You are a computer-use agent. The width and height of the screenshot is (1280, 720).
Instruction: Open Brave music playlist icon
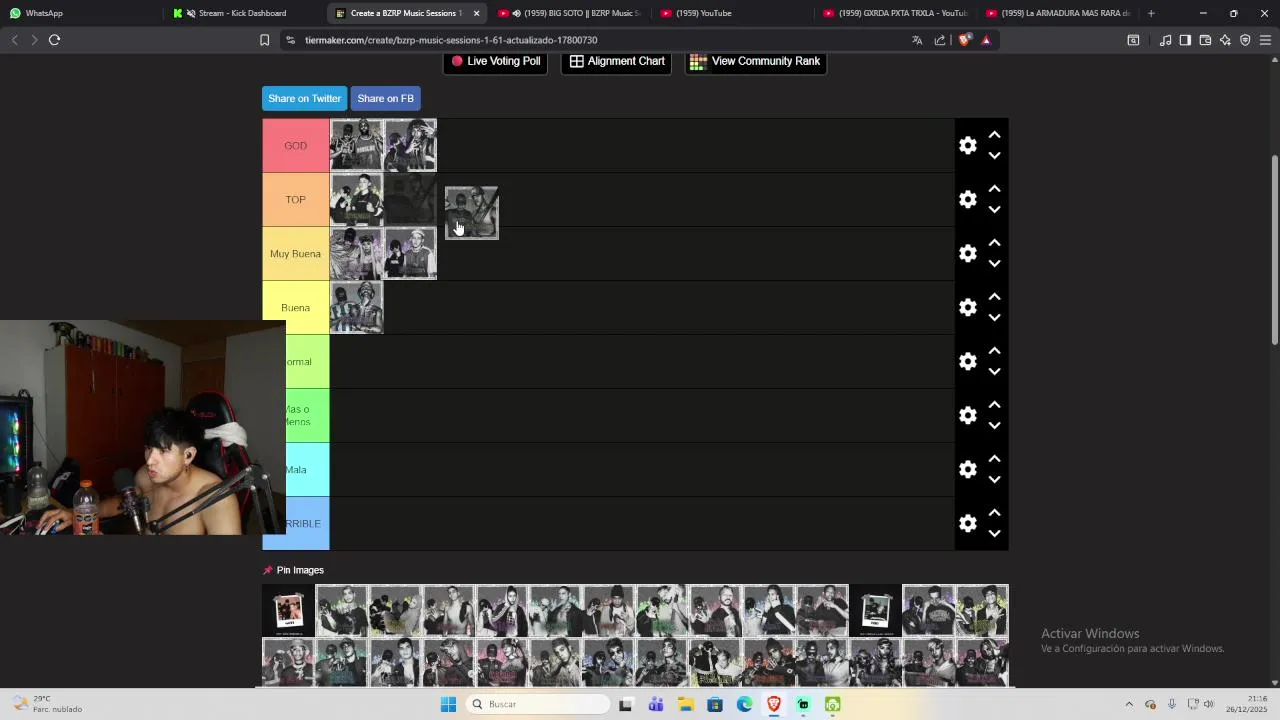[1165, 40]
